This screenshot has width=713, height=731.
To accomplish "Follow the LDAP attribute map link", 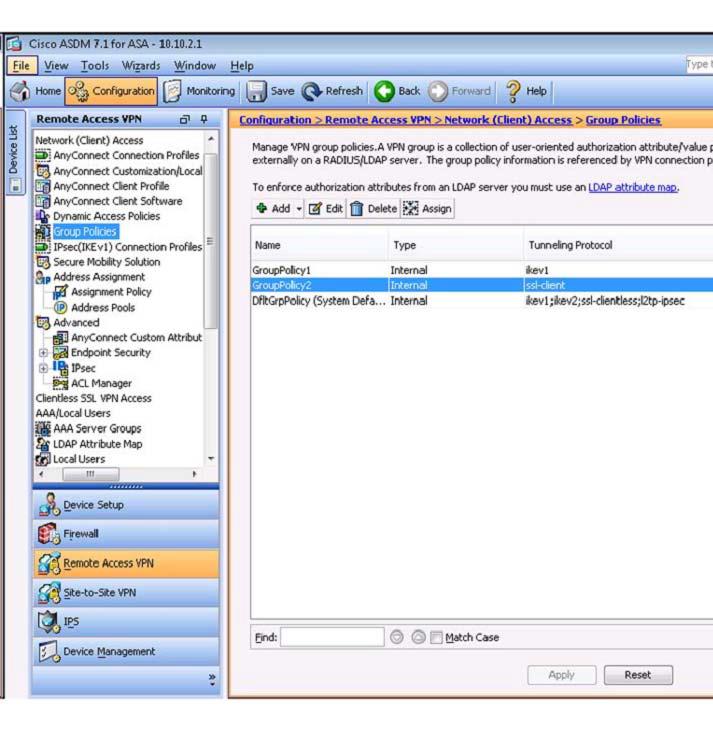I will coord(632,187).
